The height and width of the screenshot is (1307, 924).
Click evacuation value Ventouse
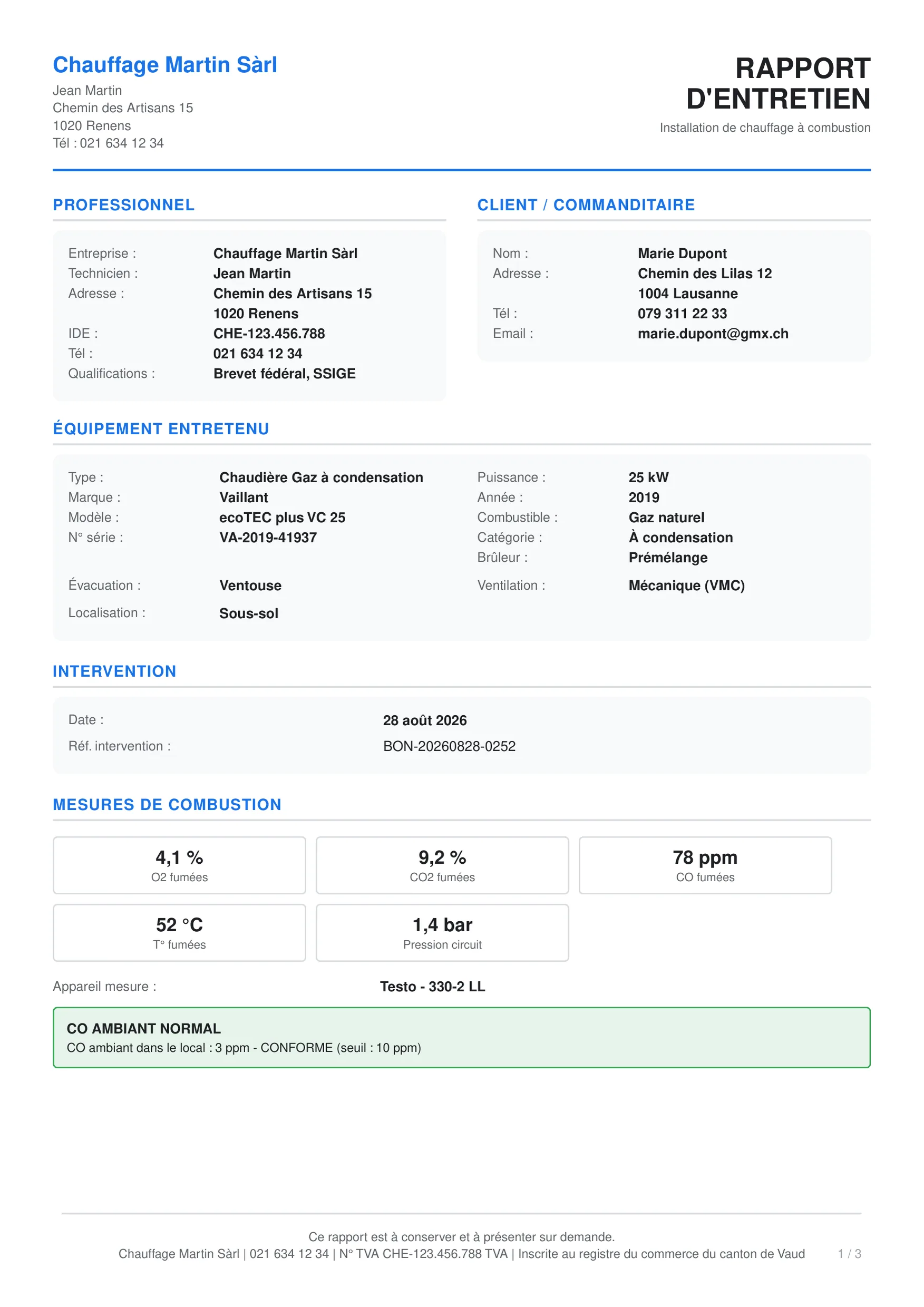pos(250,586)
